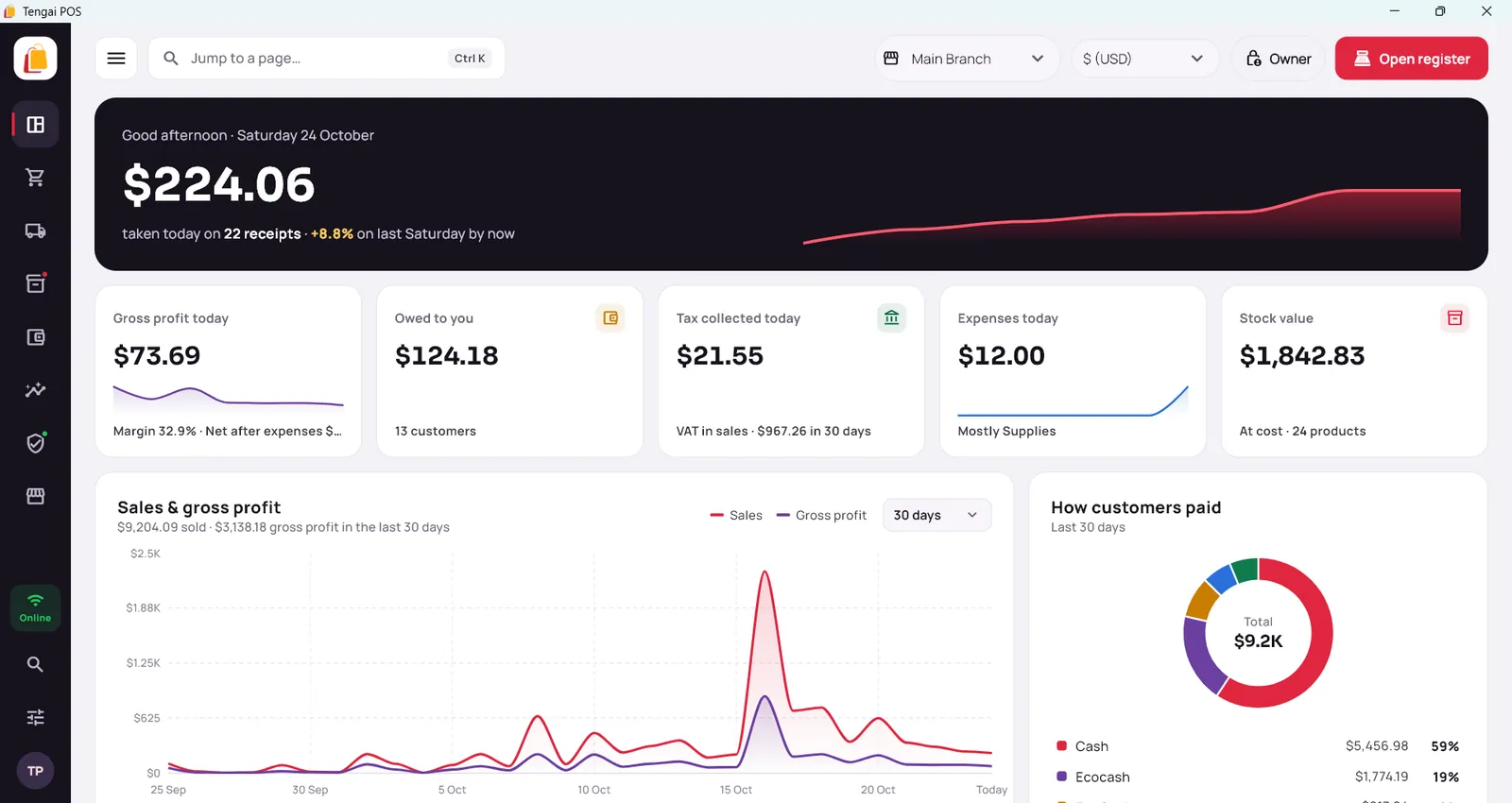This screenshot has width=1512, height=803.
Task: Open the shield checkmark section
Action: [x=35, y=443]
